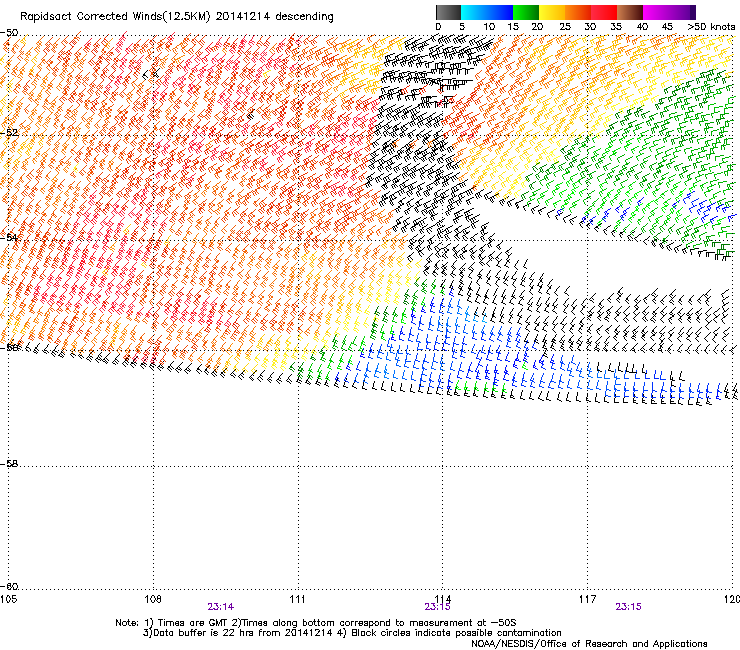Click the '15' label under the color bar
Image resolution: width=740 pixels, height=650 pixels.
513,27
